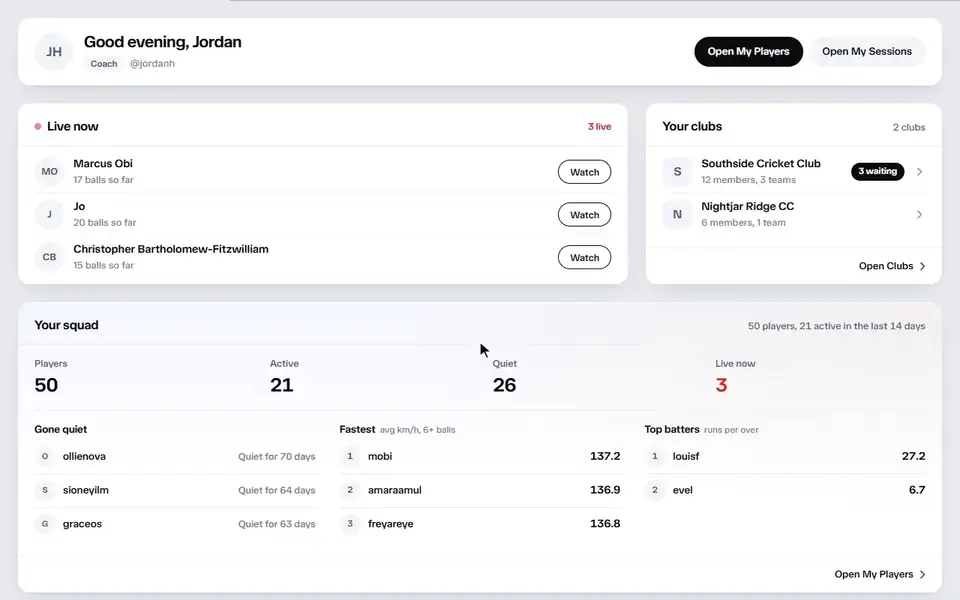Select player sioneyilm in Gone quiet
Screen dimensions: 960x600
[x=86, y=490]
